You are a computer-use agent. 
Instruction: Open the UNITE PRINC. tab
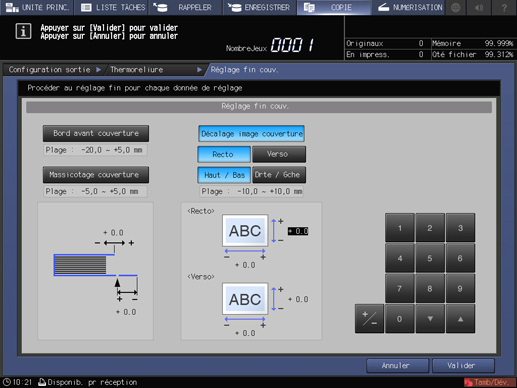(x=37, y=7)
